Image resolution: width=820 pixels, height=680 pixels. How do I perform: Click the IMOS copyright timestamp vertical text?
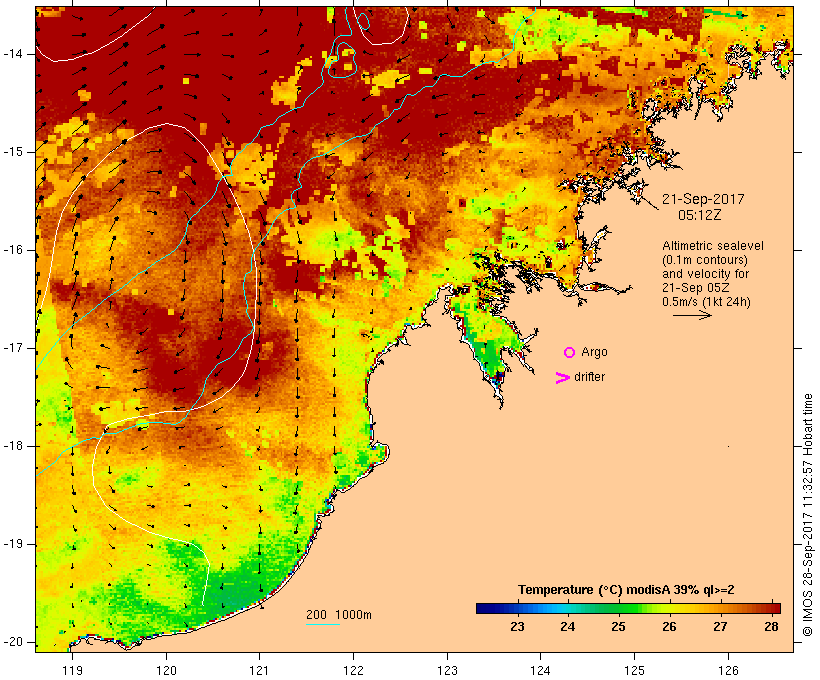pyautogui.click(x=808, y=515)
